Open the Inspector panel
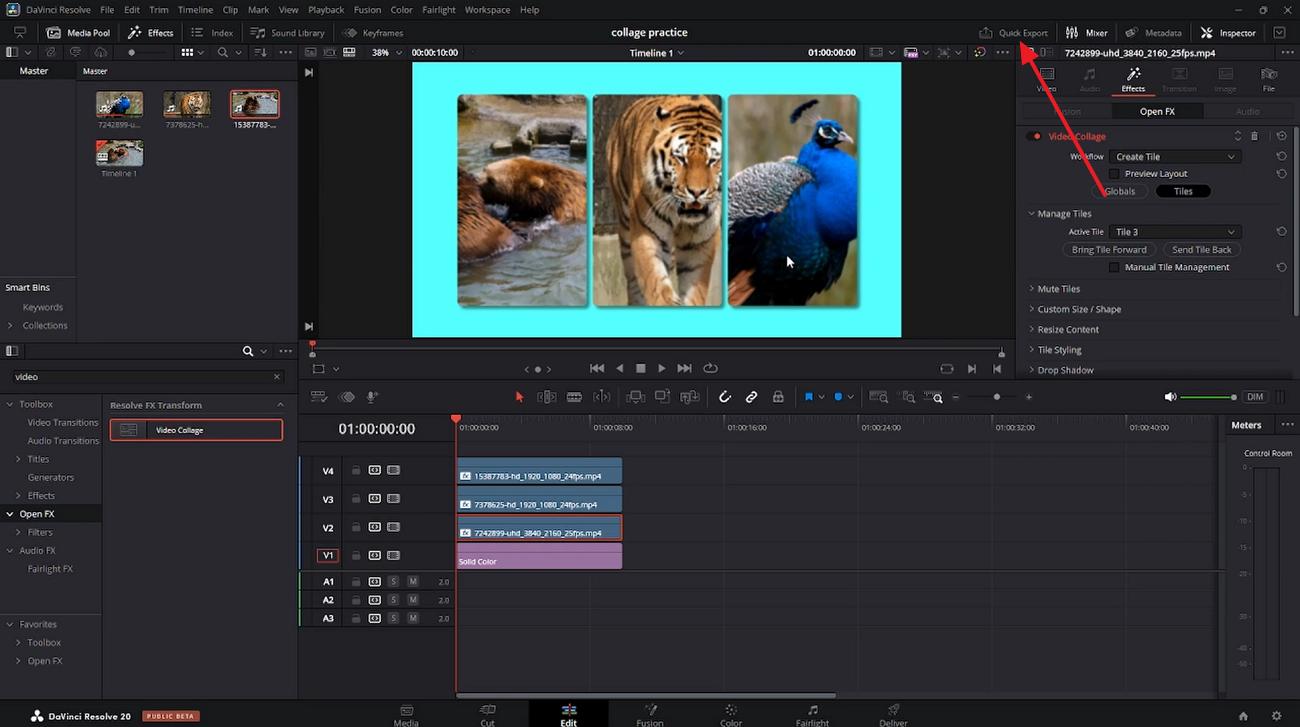The width and height of the screenshot is (1300, 727). 1227,32
